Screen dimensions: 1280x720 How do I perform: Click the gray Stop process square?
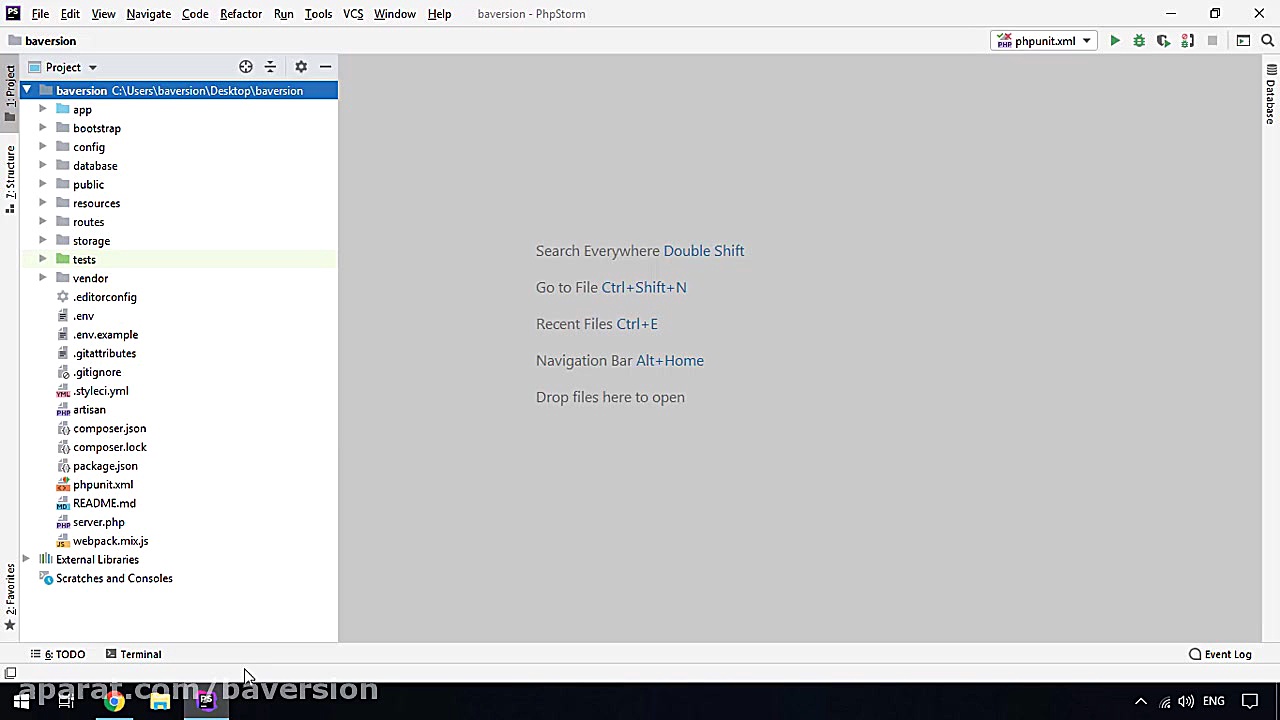[1212, 41]
